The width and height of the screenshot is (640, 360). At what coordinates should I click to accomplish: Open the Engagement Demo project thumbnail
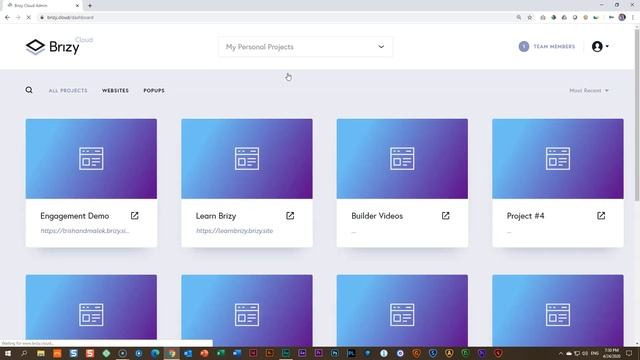click(x=91, y=159)
